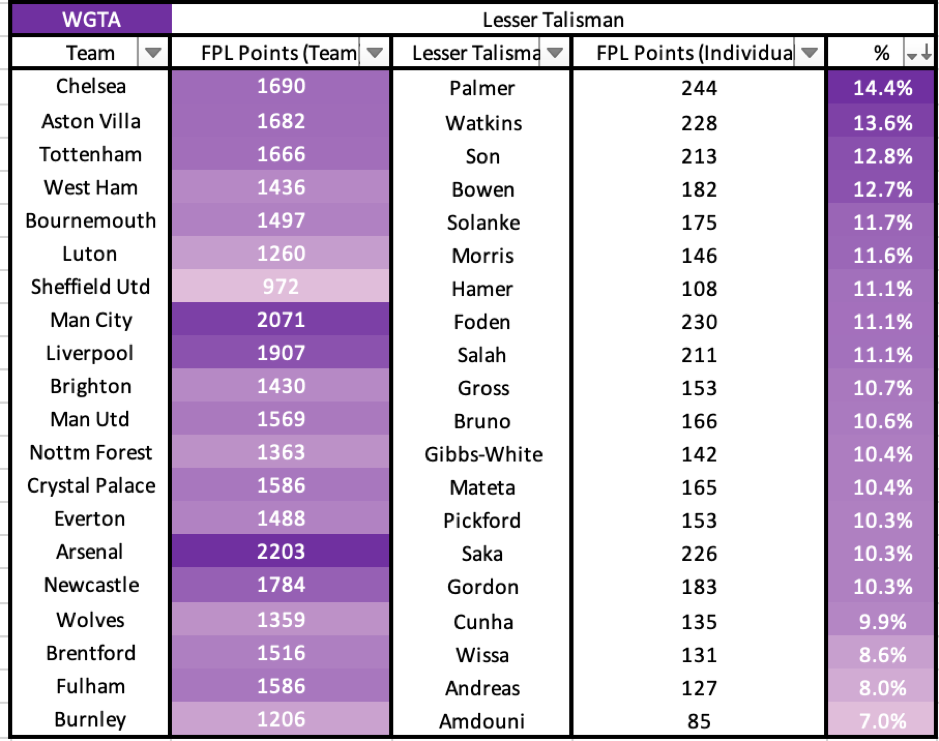Image resolution: width=939 pixels, height=741 pixels.
Task: Open the FPL Points (Individual) filter dropdown
Action: tap(809, 54)
